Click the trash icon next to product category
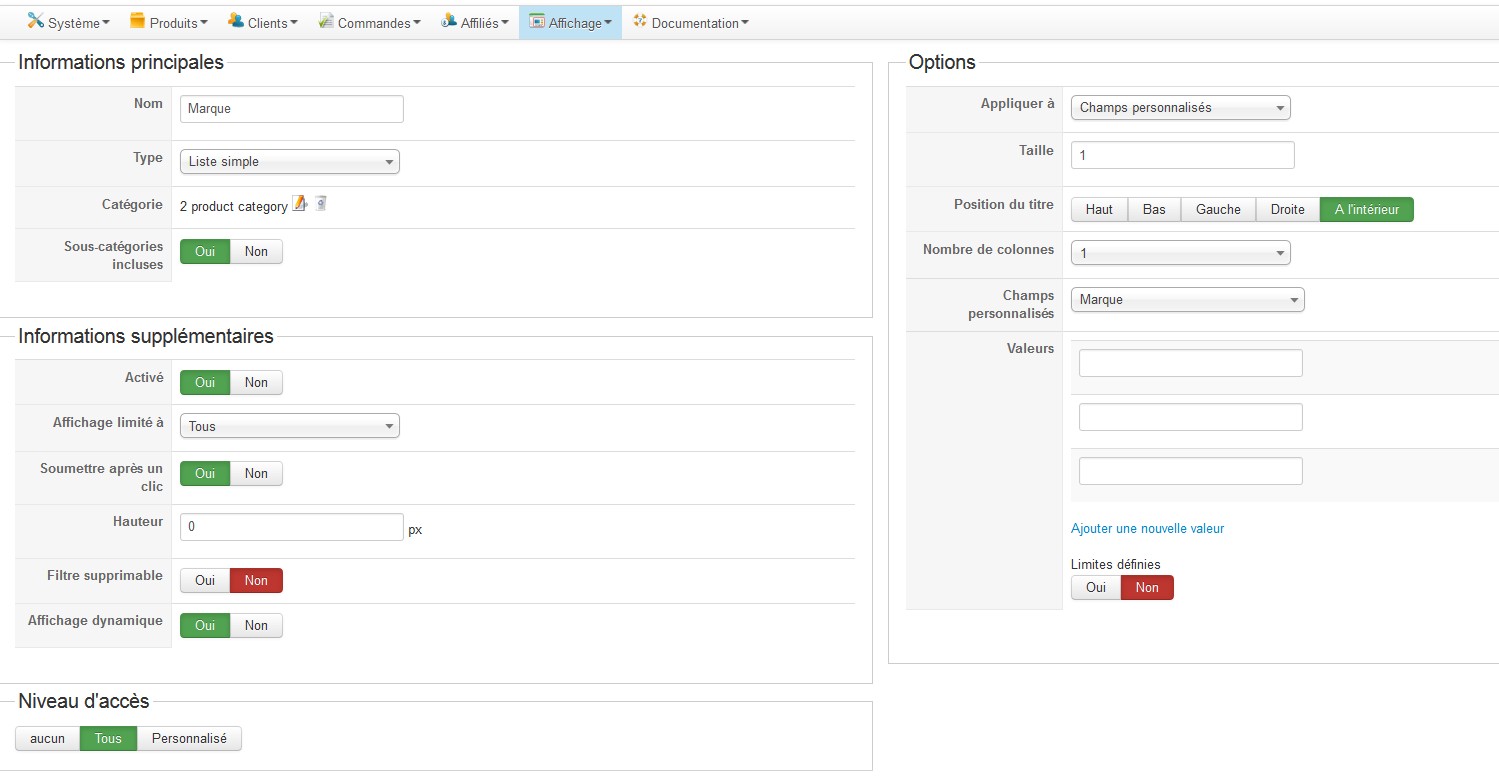The image size is (1499, 782). coord(320,204)
